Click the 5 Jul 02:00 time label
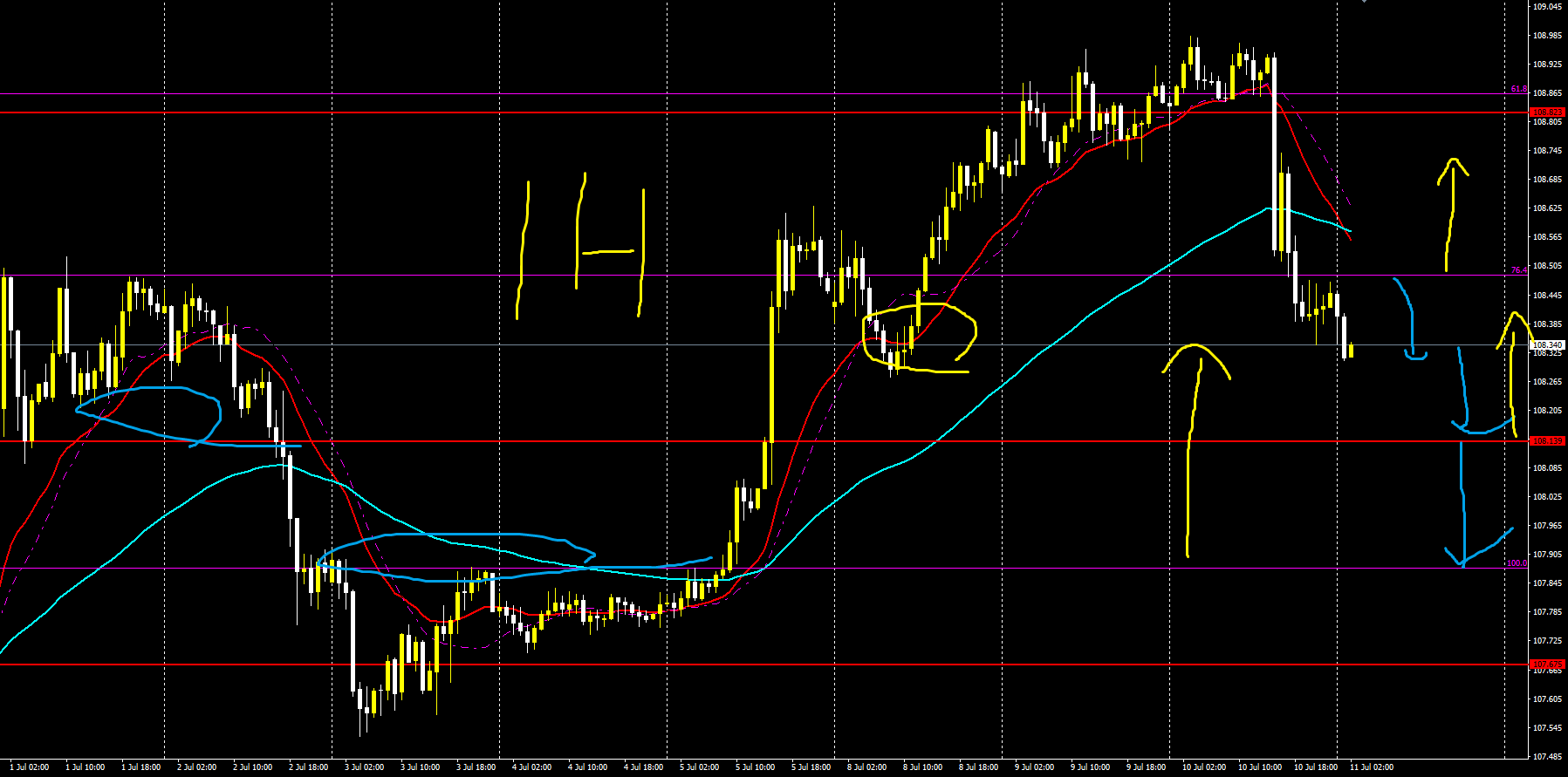This screenshot has width=1568, height=777. [x=700, y=767]
